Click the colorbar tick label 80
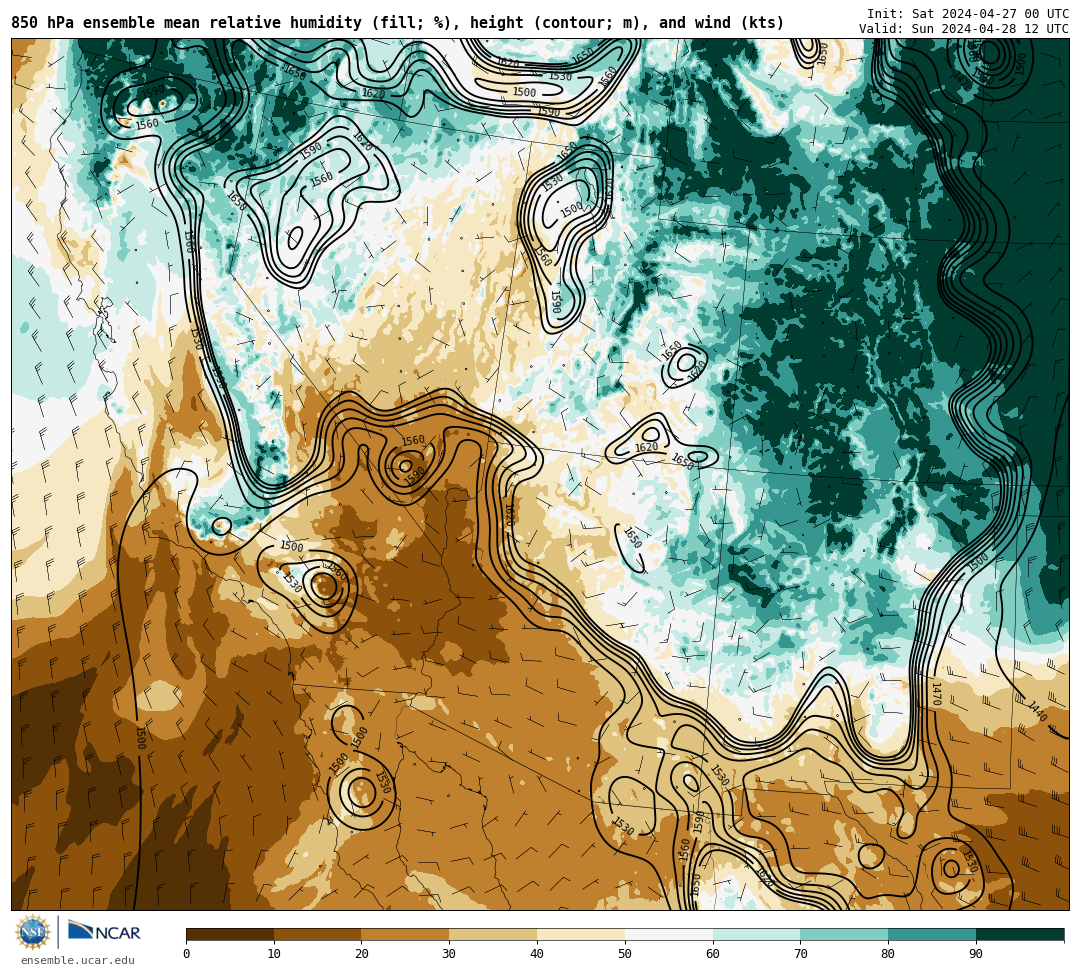Viewport: 1080px width, 973px height. point(888,954)
